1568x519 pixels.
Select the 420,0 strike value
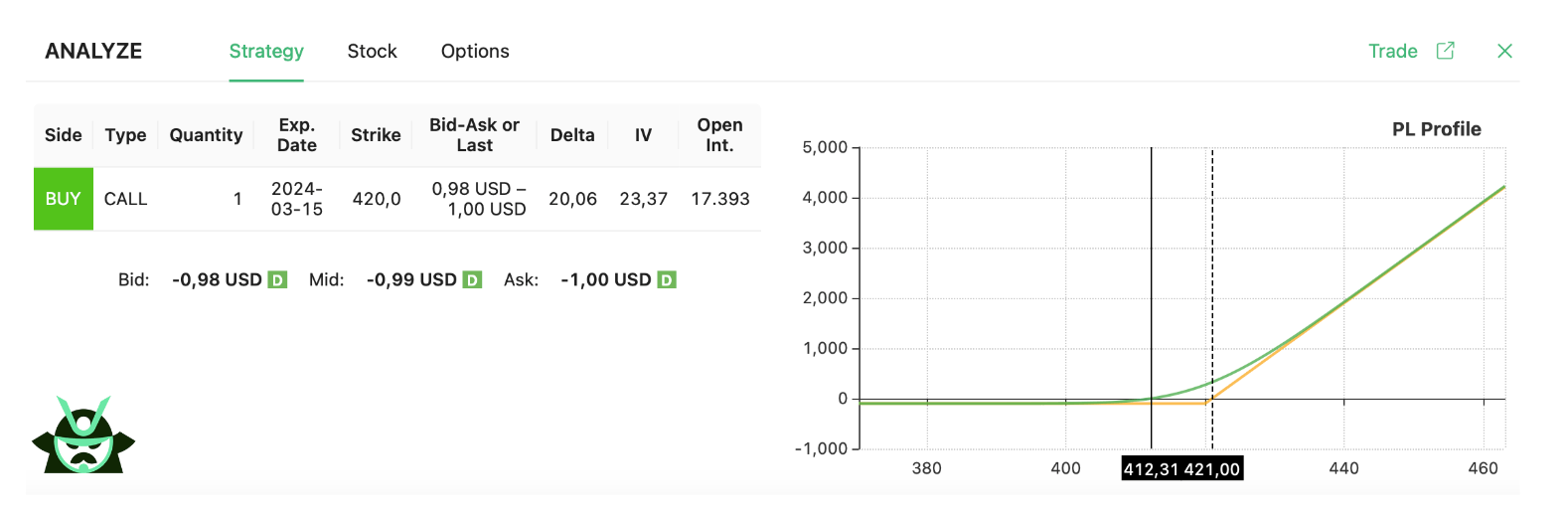(377, 199)
